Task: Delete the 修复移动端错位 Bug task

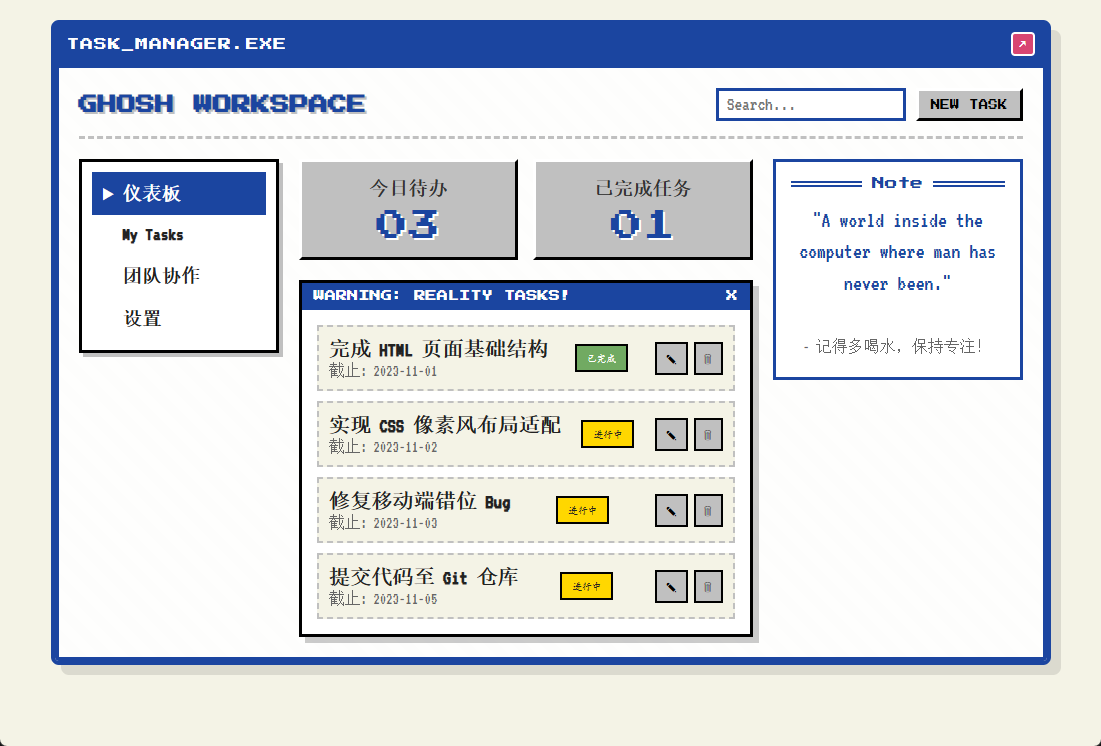Action: point(708,511)
